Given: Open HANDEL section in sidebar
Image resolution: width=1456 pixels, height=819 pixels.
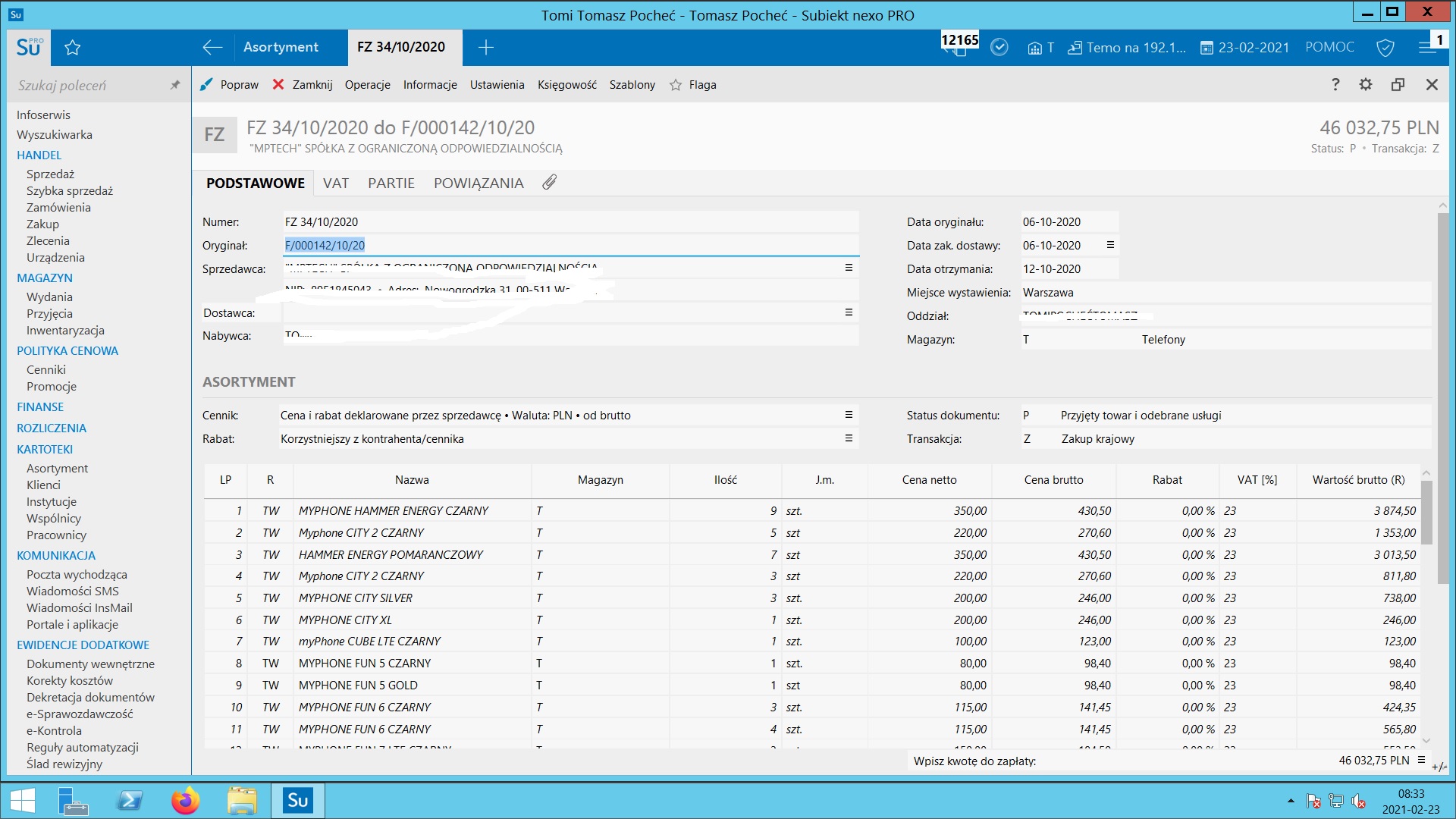Looking at the screenshot, I should (x=39, y=155).
